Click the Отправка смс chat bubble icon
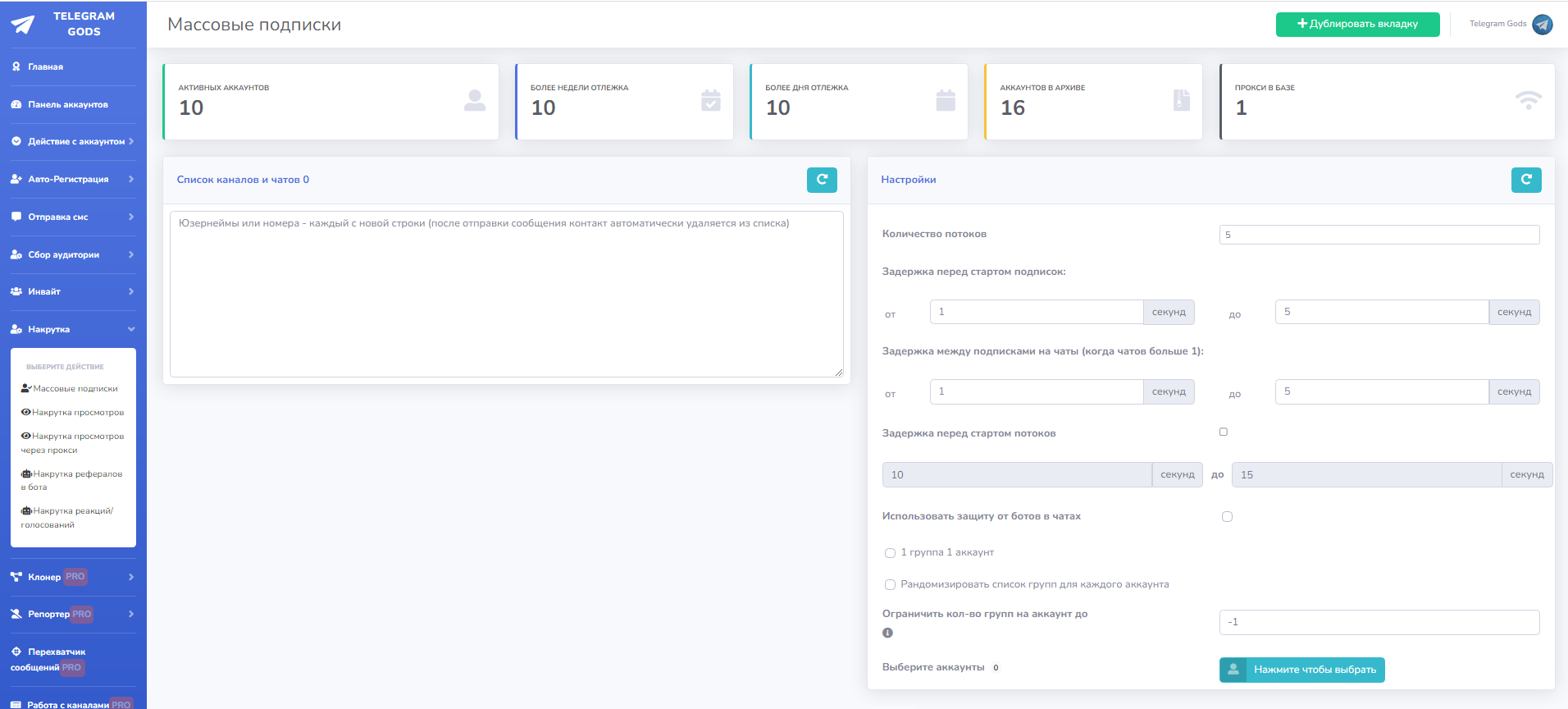This screenshot has height=709, width=1568. coord(16,217)
